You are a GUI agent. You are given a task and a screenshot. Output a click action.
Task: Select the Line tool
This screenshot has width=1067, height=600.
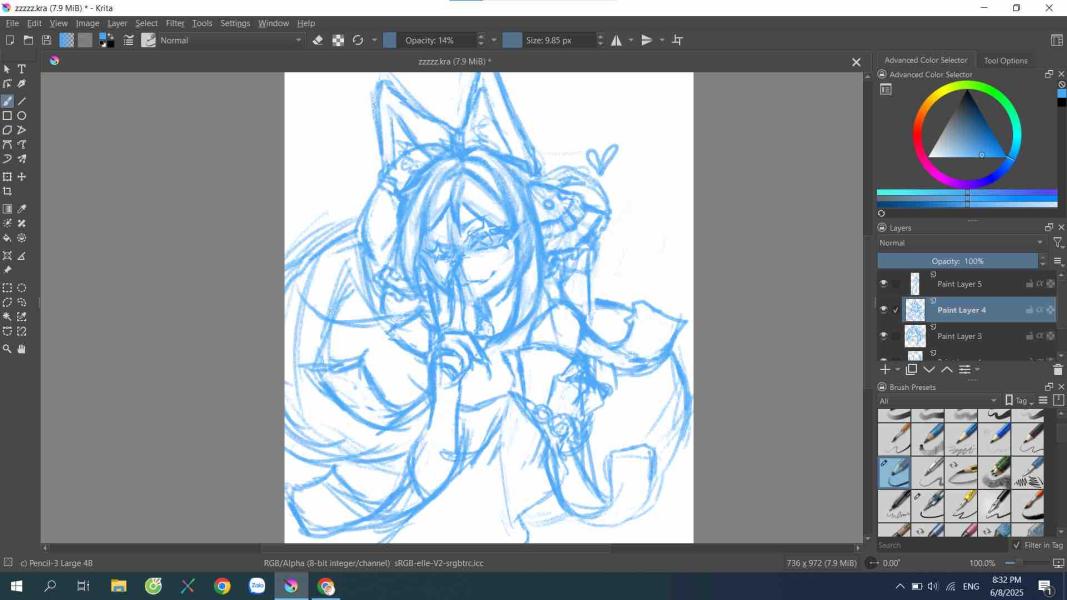click(x=22, y=101)
